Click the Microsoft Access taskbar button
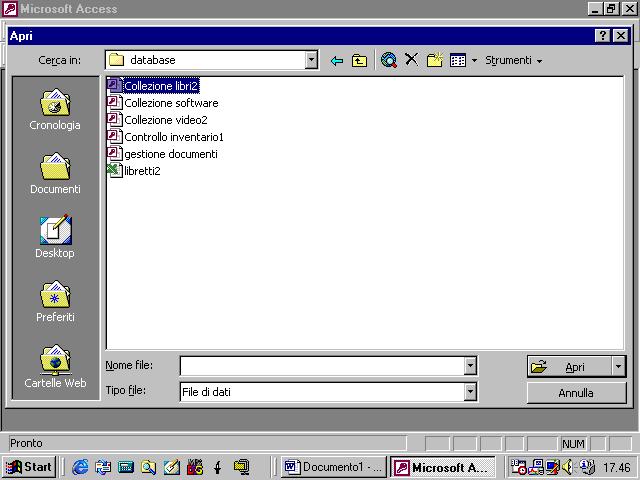The image size is (640, 480). click(442, 467)
